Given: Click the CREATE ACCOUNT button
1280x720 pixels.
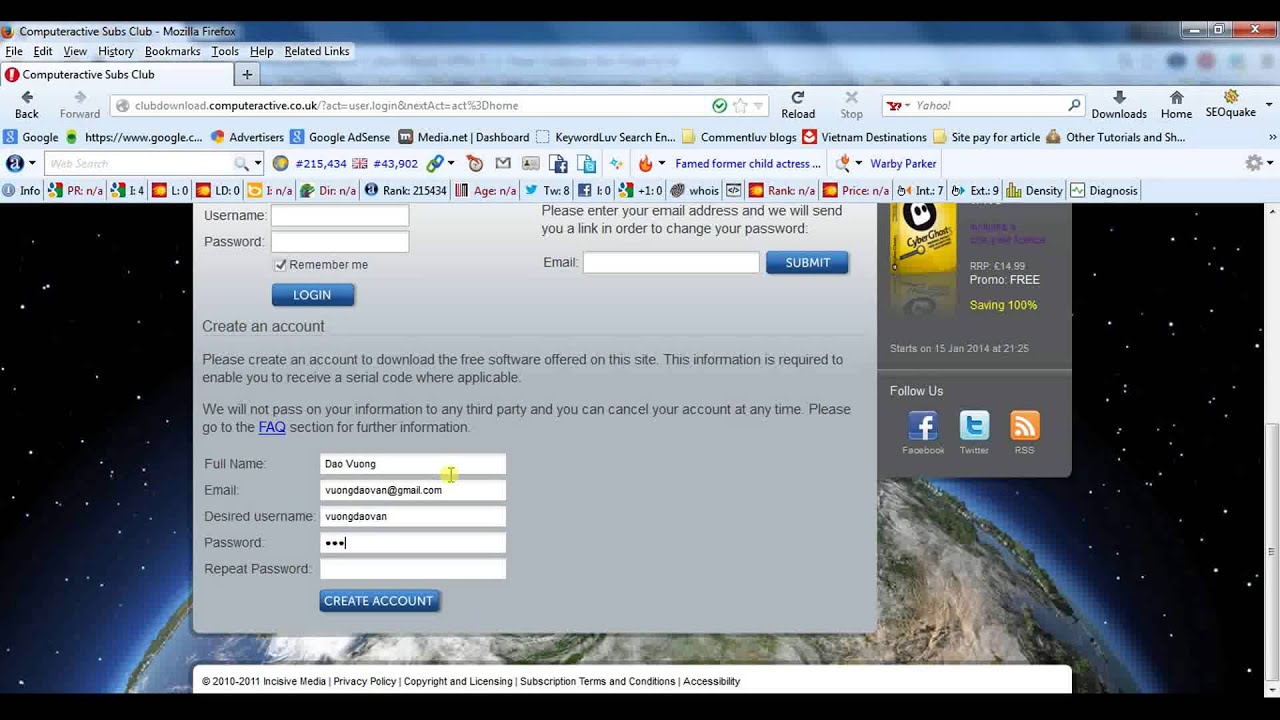Looking at the screenshot, I should pyautogui.click(x=379, y=601).
